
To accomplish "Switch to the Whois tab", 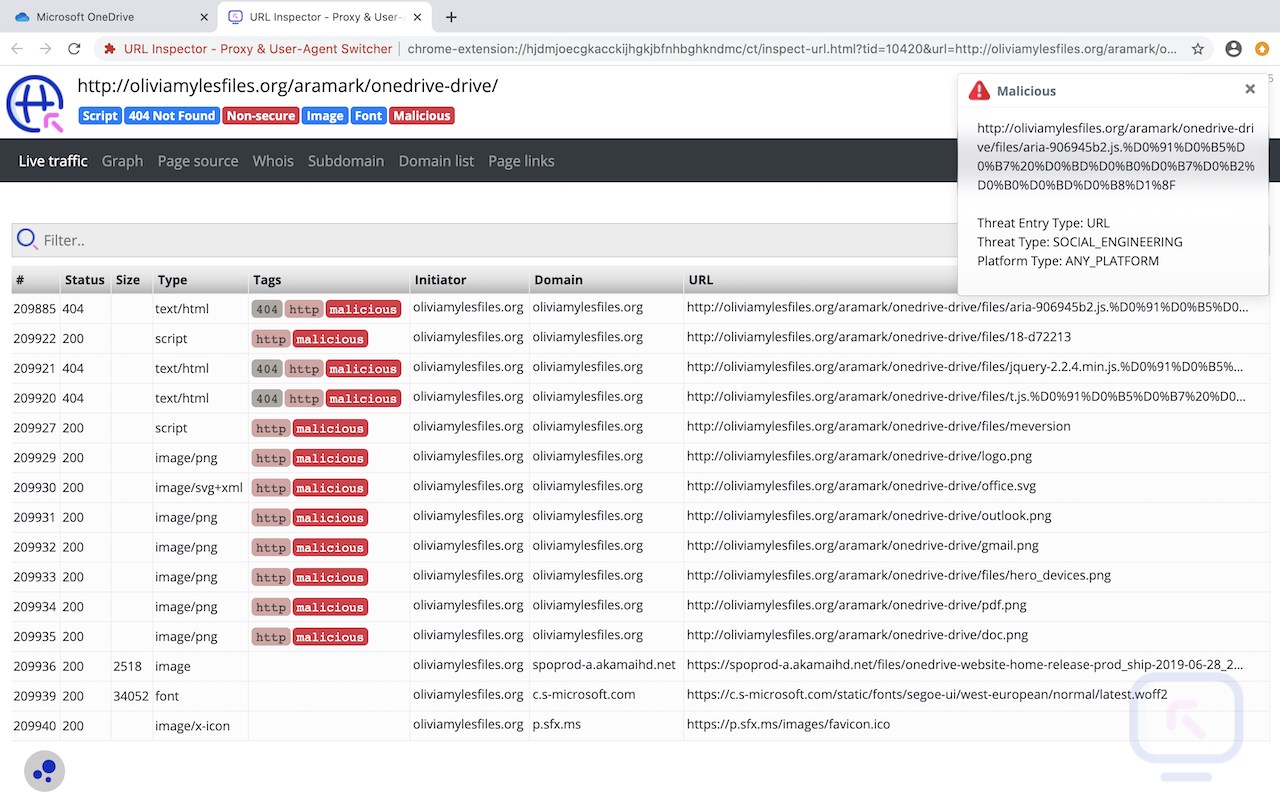I will coord(273,161).
